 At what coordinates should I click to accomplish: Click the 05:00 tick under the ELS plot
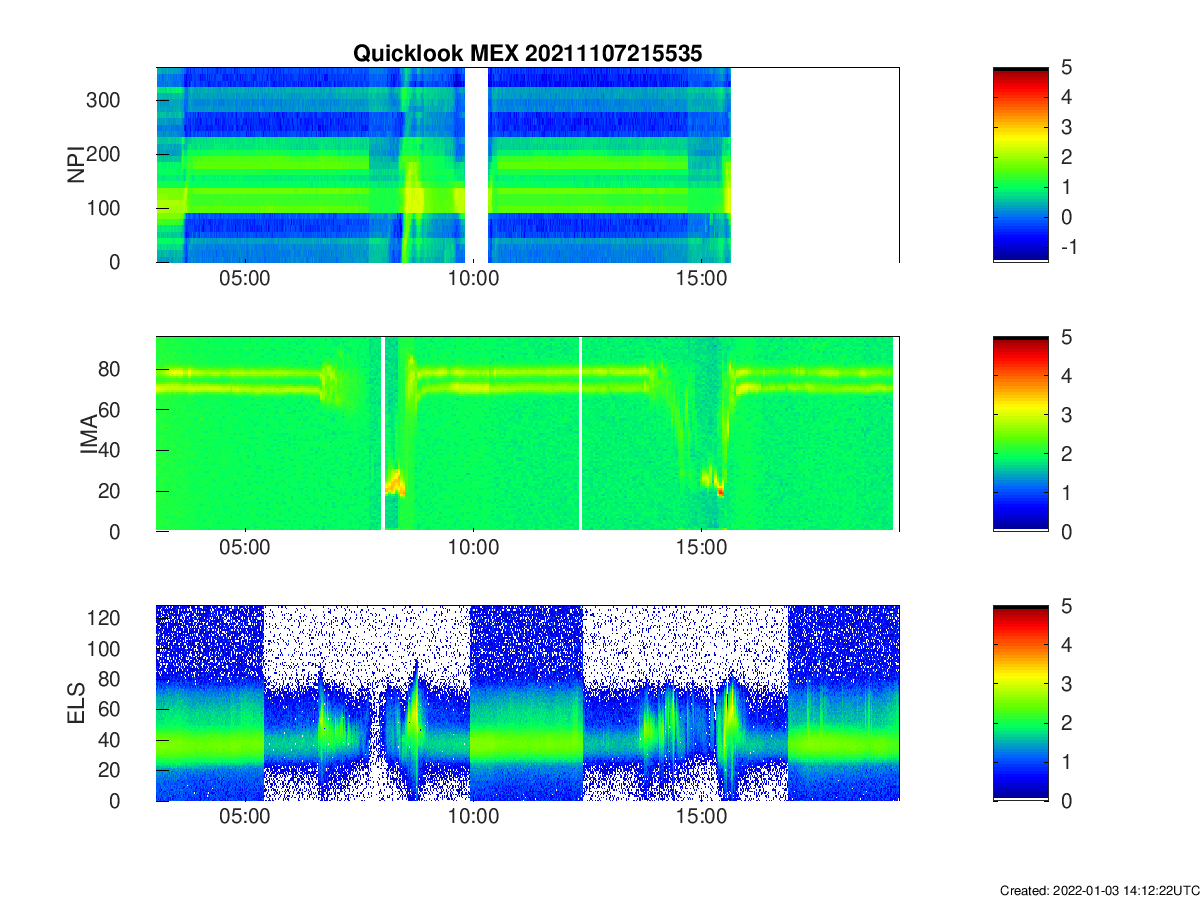coord(245,815)
